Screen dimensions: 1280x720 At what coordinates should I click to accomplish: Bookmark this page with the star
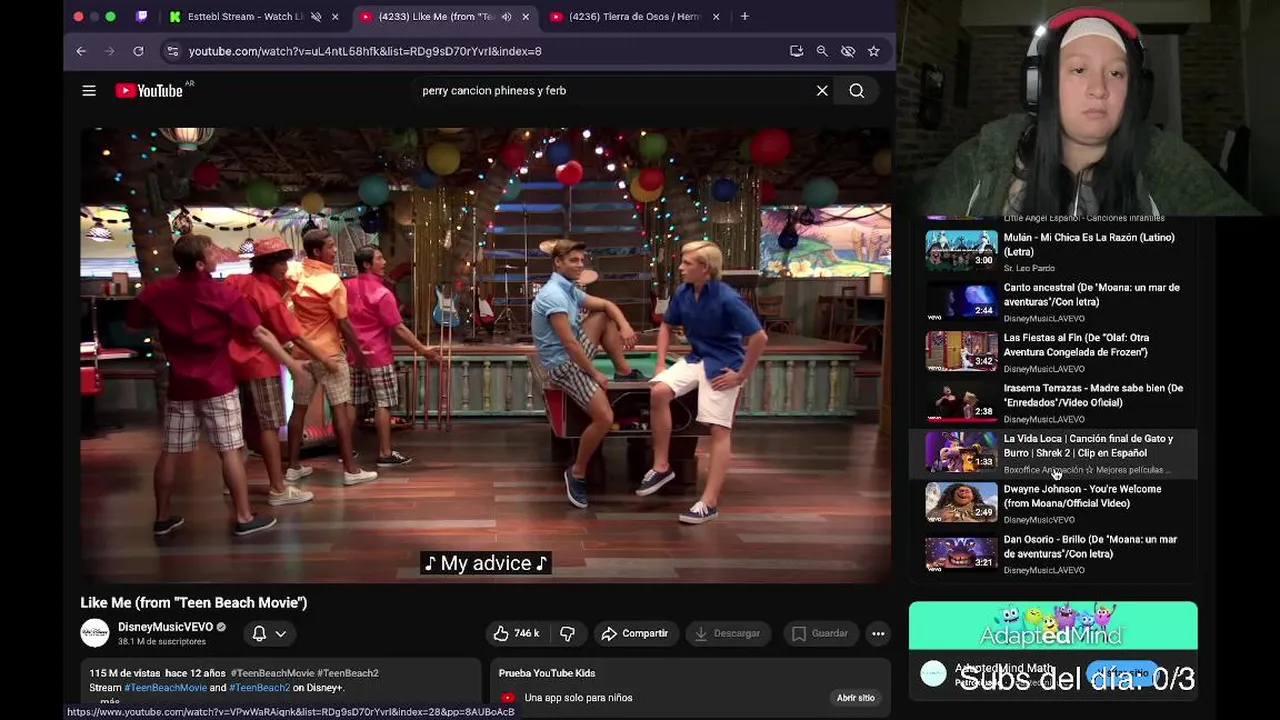tap(874, 51)
